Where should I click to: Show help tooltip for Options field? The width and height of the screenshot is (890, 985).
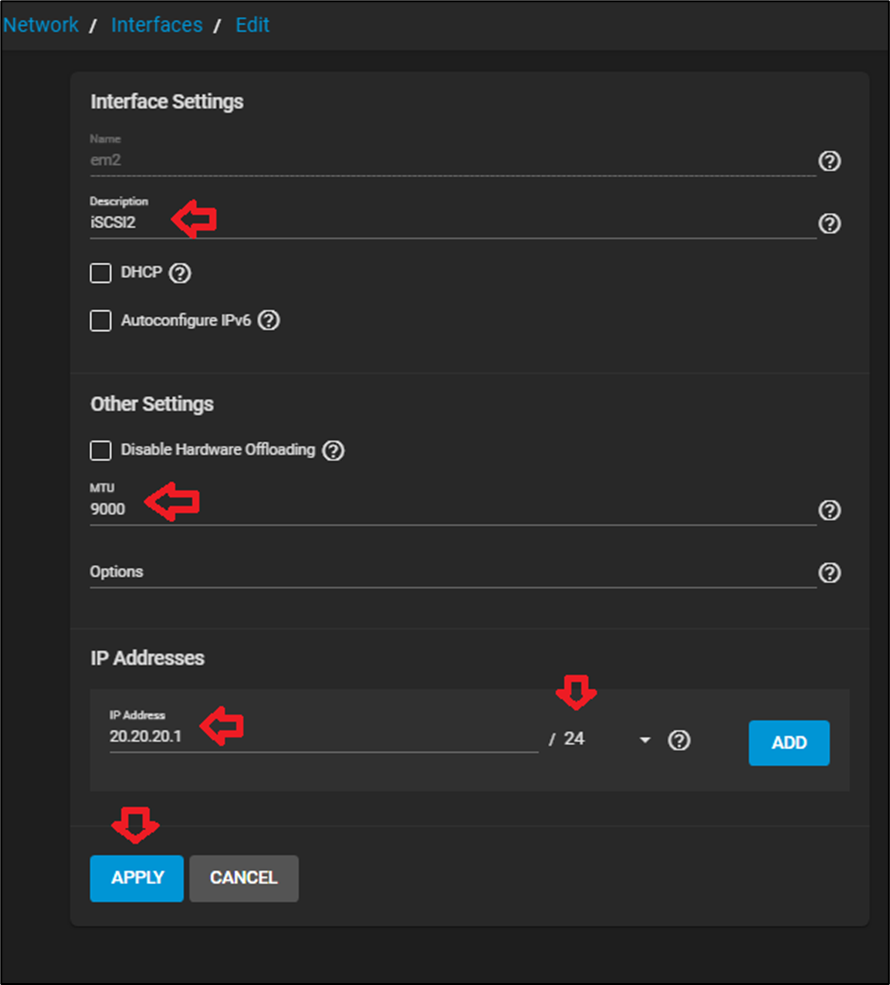pos(829,572)
